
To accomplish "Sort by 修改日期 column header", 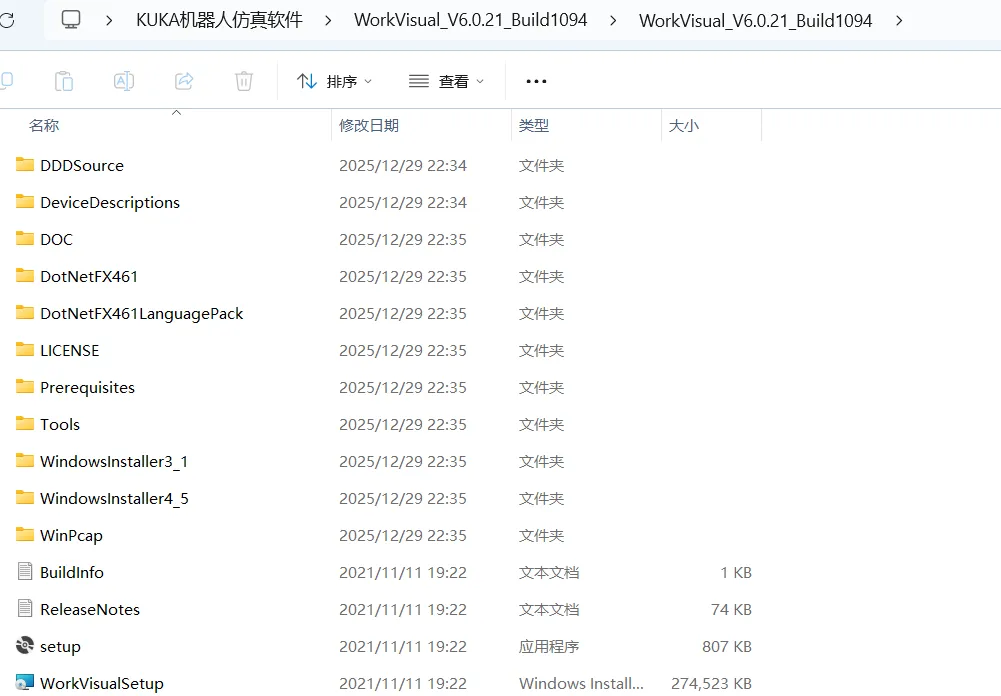I will click(369, 126).
